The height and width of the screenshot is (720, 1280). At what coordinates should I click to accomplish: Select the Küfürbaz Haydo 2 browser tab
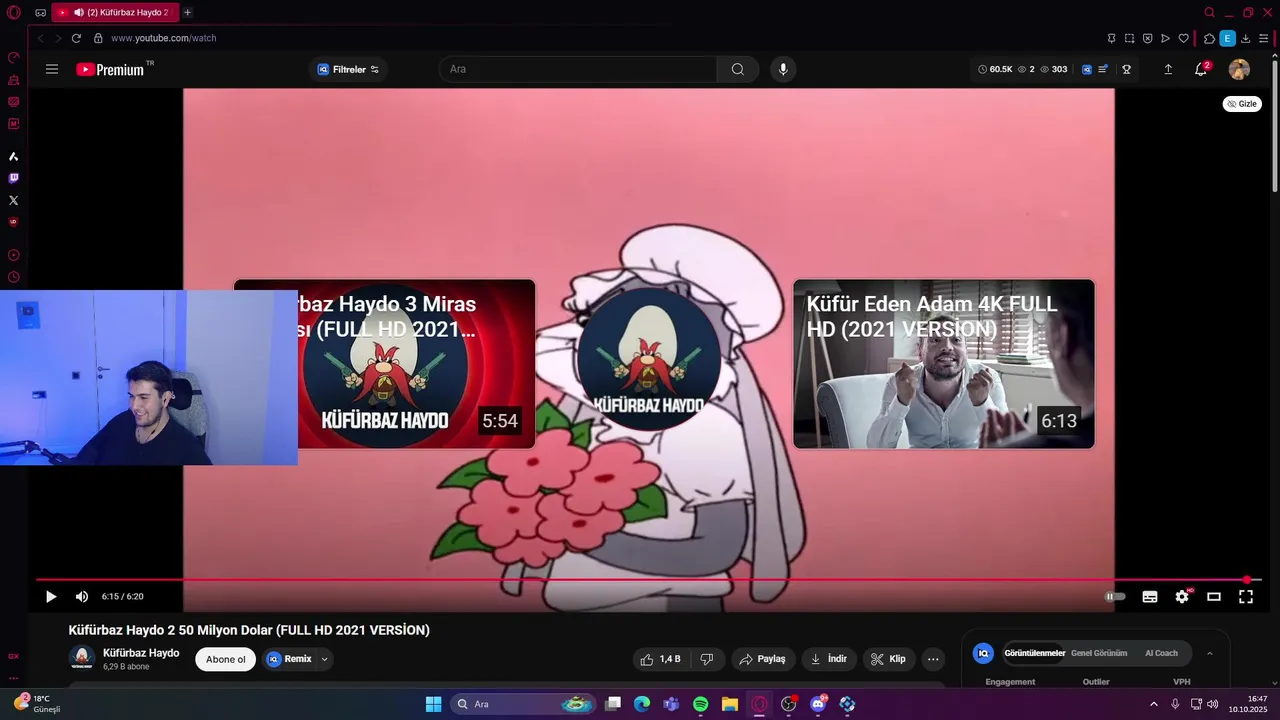tap(114, 12)
